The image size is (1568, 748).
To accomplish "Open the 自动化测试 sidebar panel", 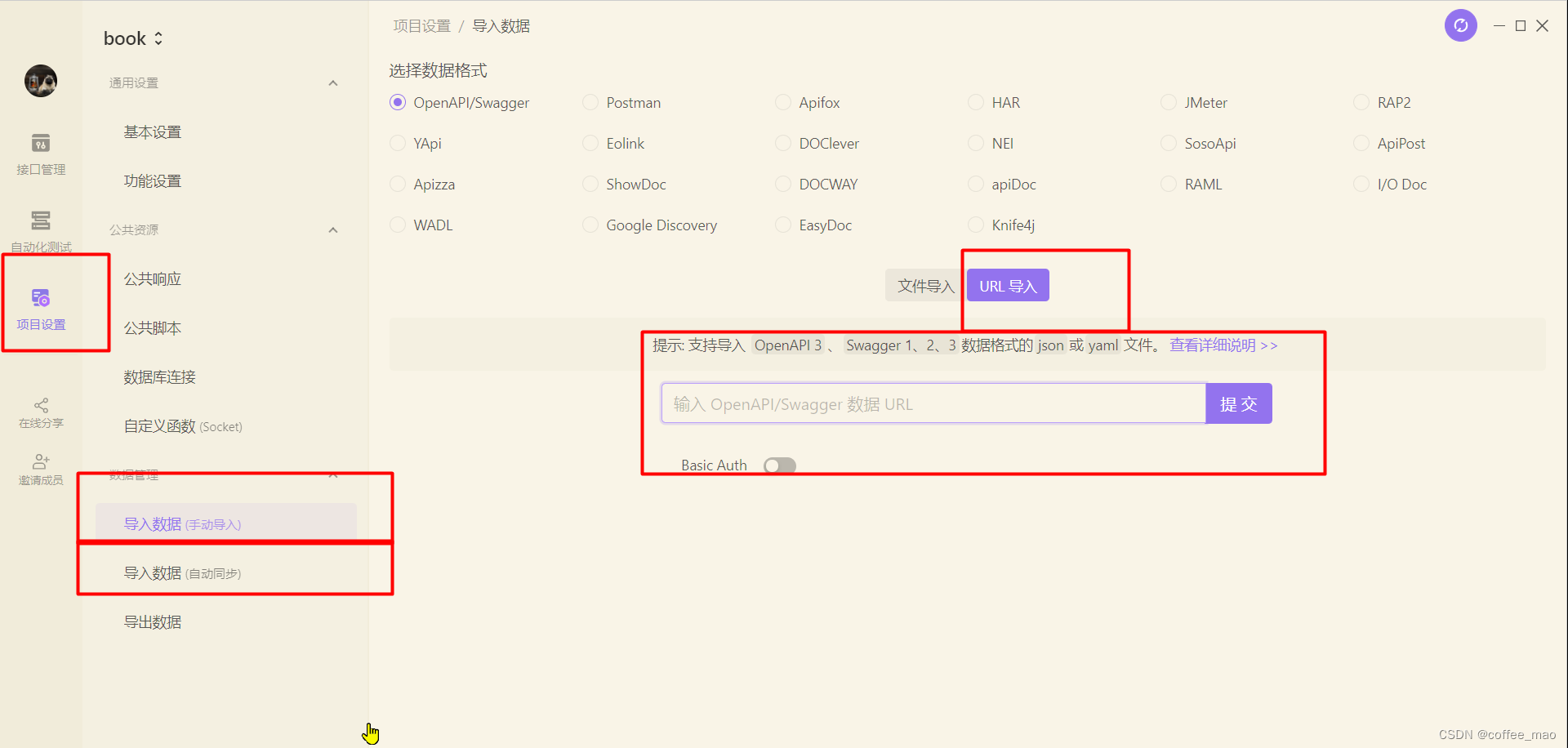I will click(x=40, y=231).
